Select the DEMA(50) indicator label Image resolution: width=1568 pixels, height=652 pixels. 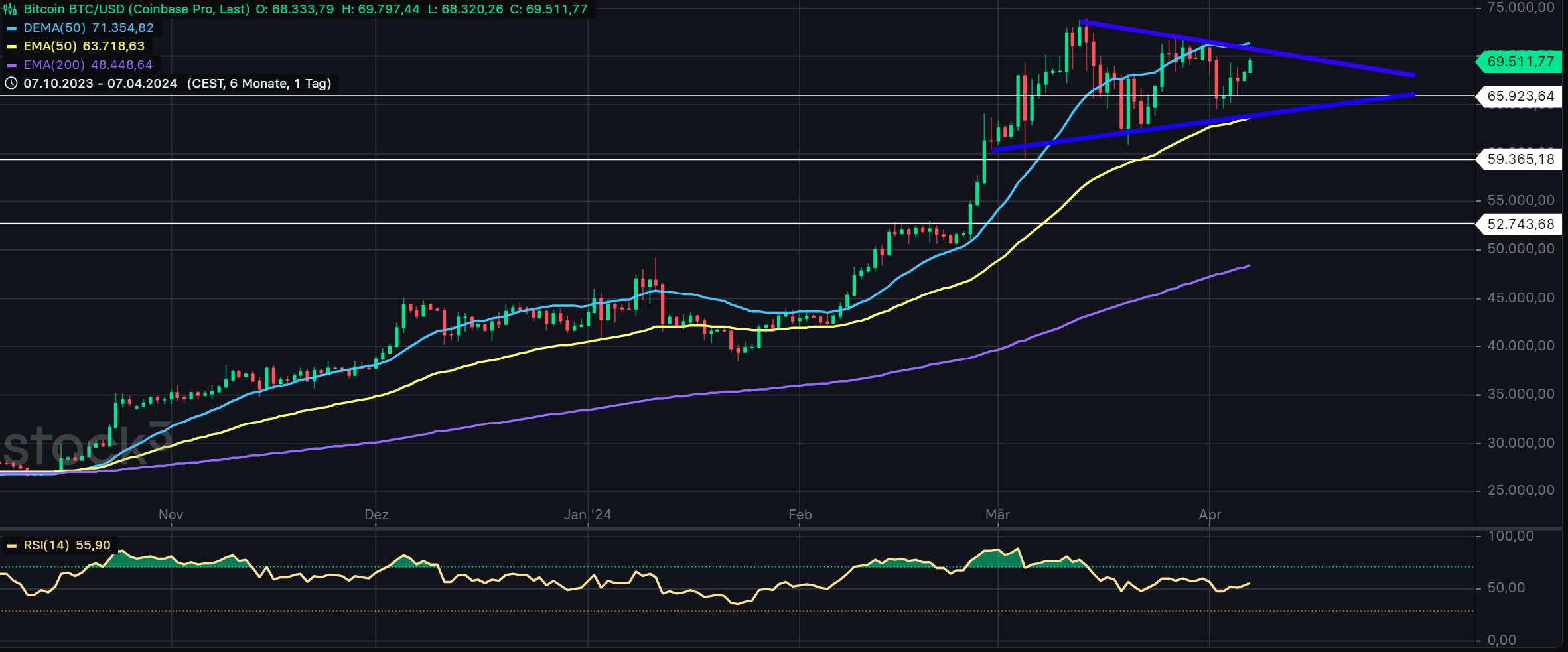(55, 28)
